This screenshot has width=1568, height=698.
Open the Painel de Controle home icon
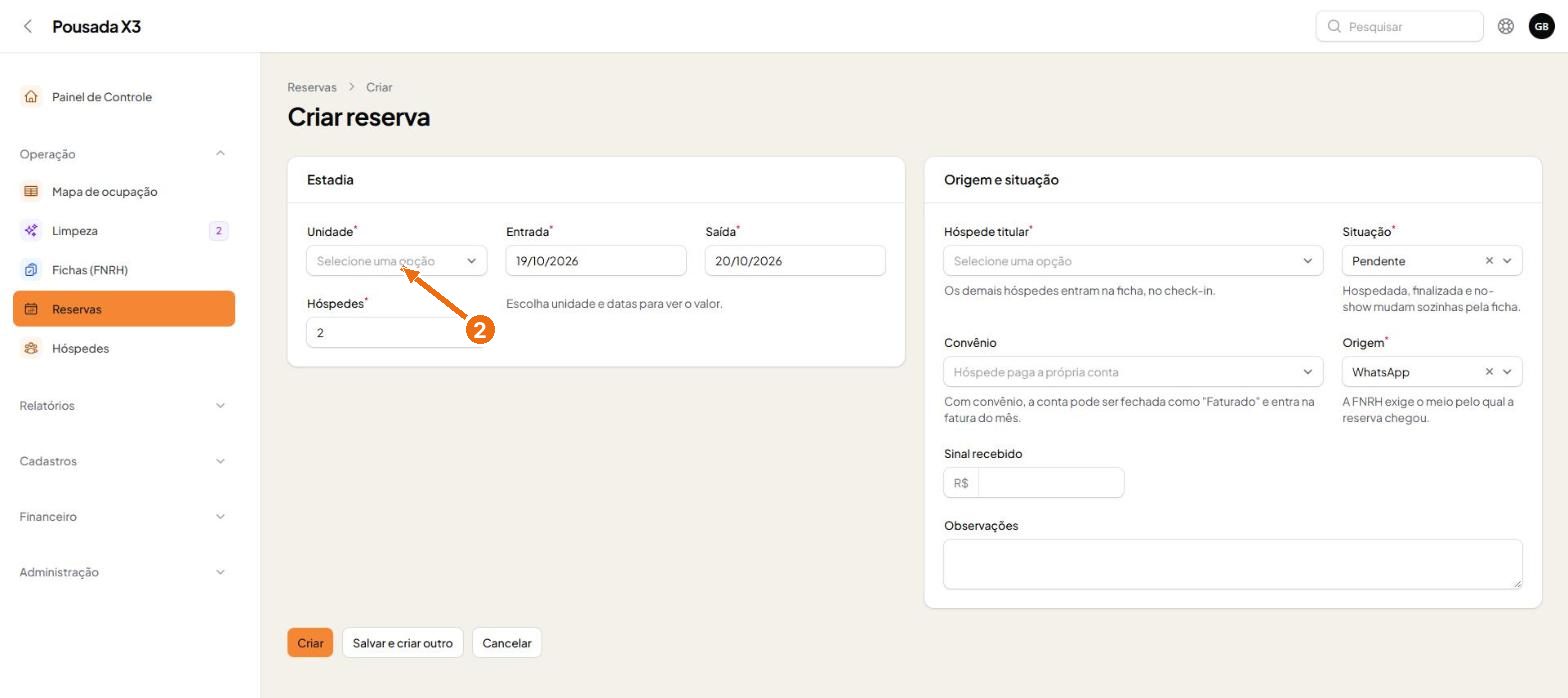pyautogui.click(x=31, y=97)
